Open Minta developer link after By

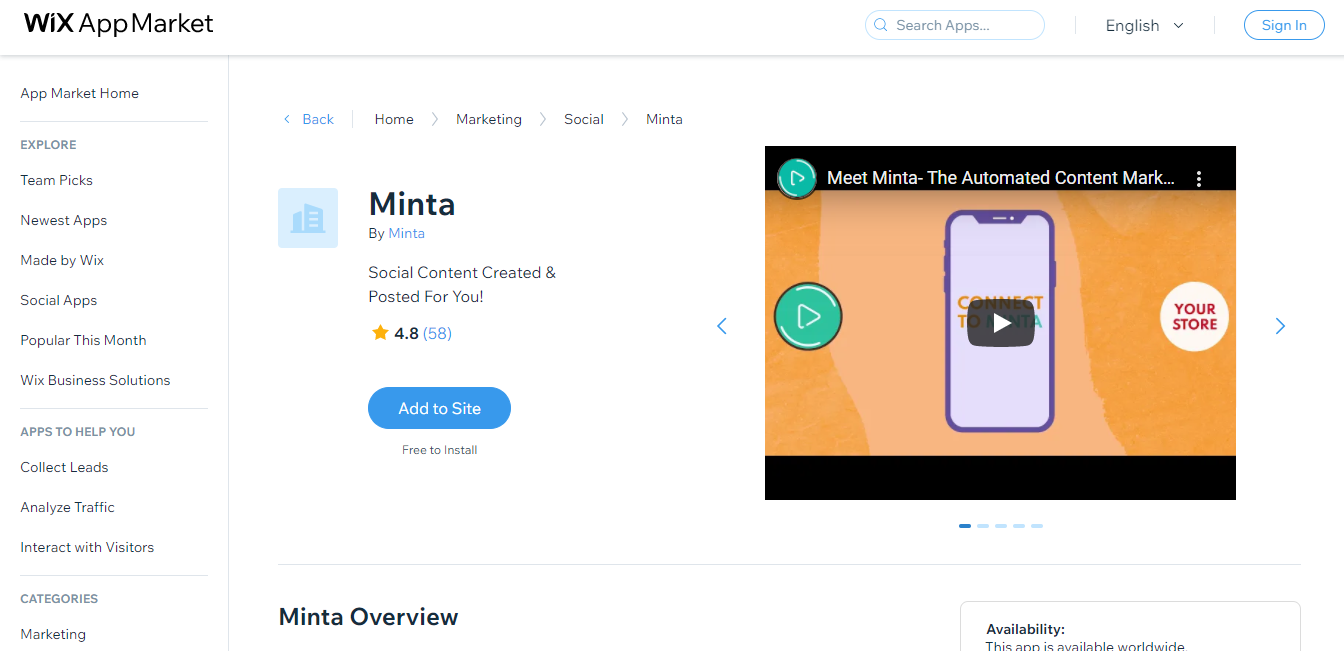point(406,233)
